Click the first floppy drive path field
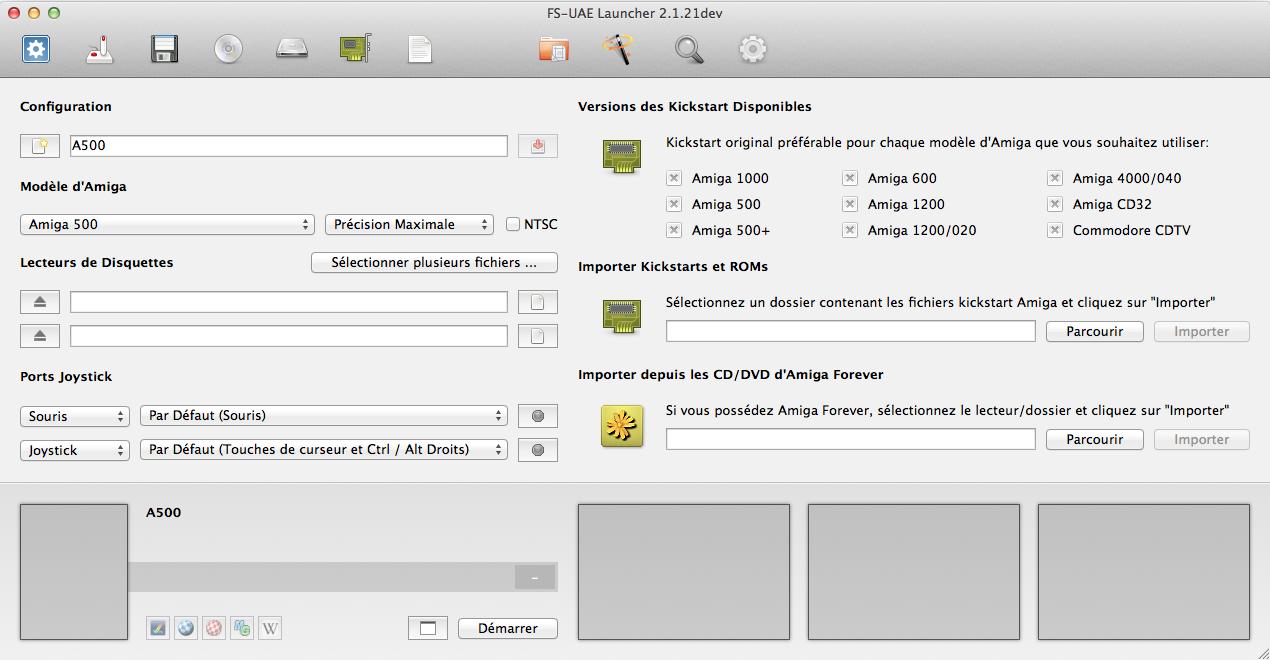 [x=289, y=302]
